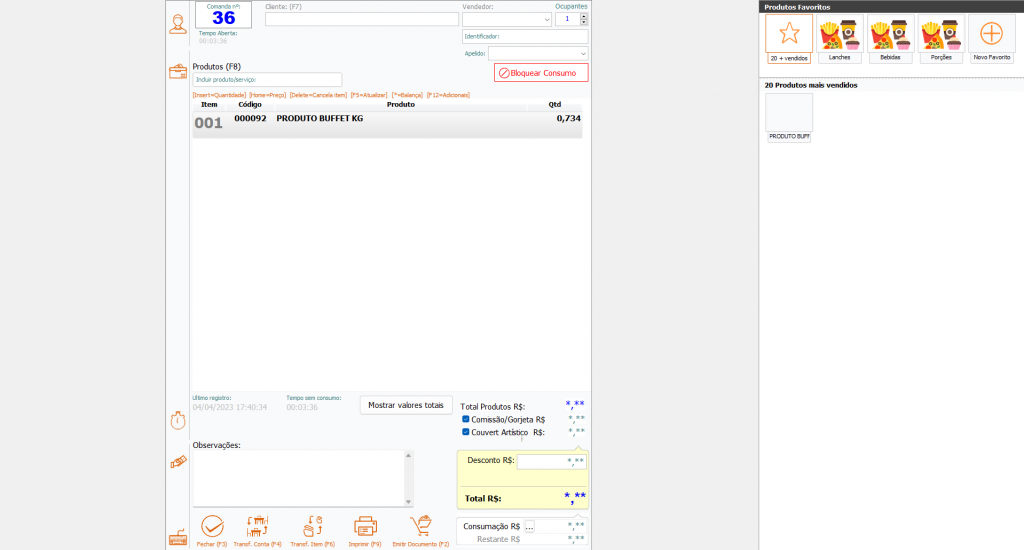Click the Produto column header
This screenshot has width=1024, height=550.
pos(400,105)
